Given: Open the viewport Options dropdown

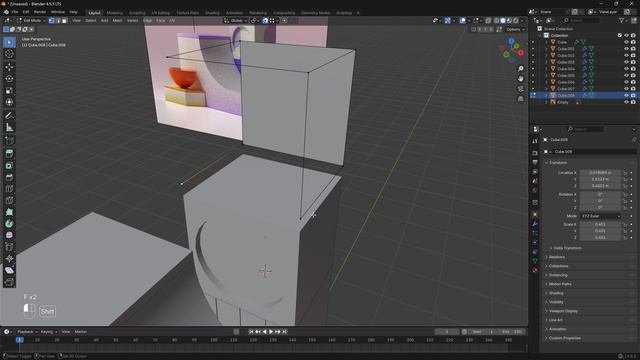Looking at the screenshot, I should (x=515, y=29).
